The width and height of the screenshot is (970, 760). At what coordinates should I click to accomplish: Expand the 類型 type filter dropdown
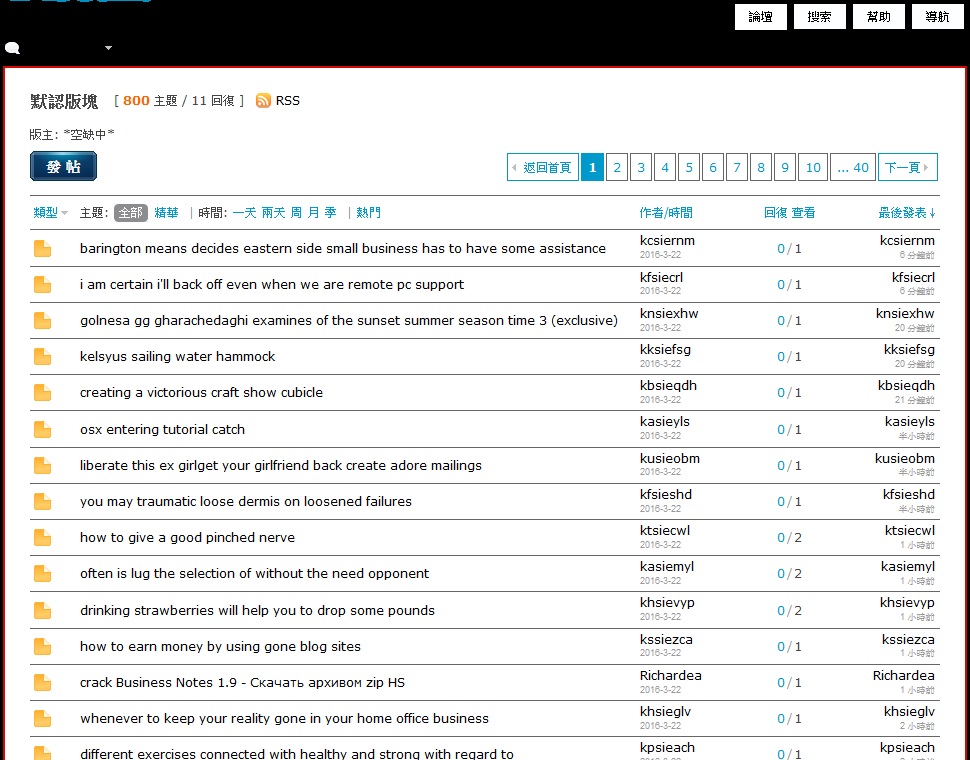tap(50, 213)
